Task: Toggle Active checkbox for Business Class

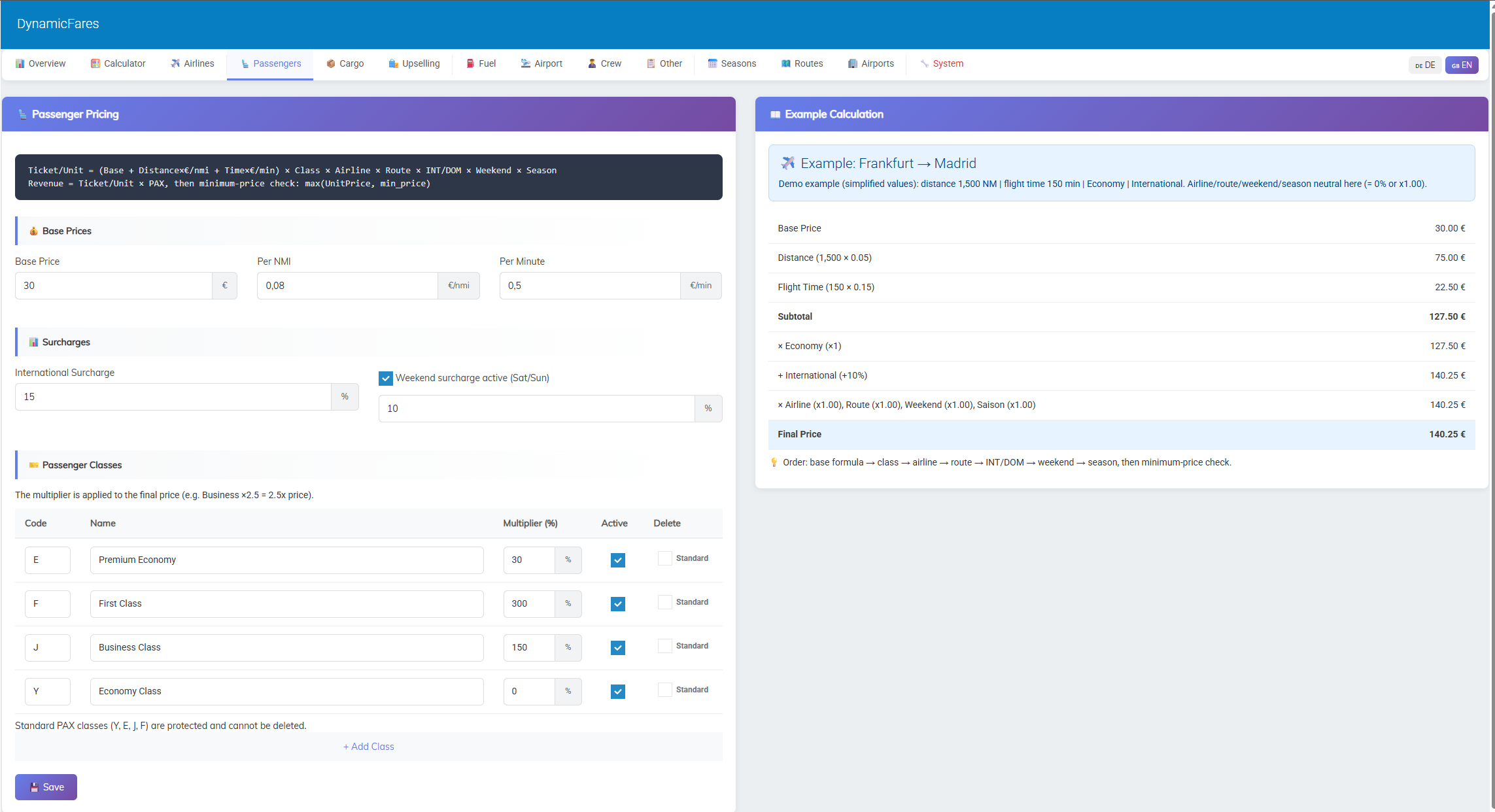Action: pos(617,648)
